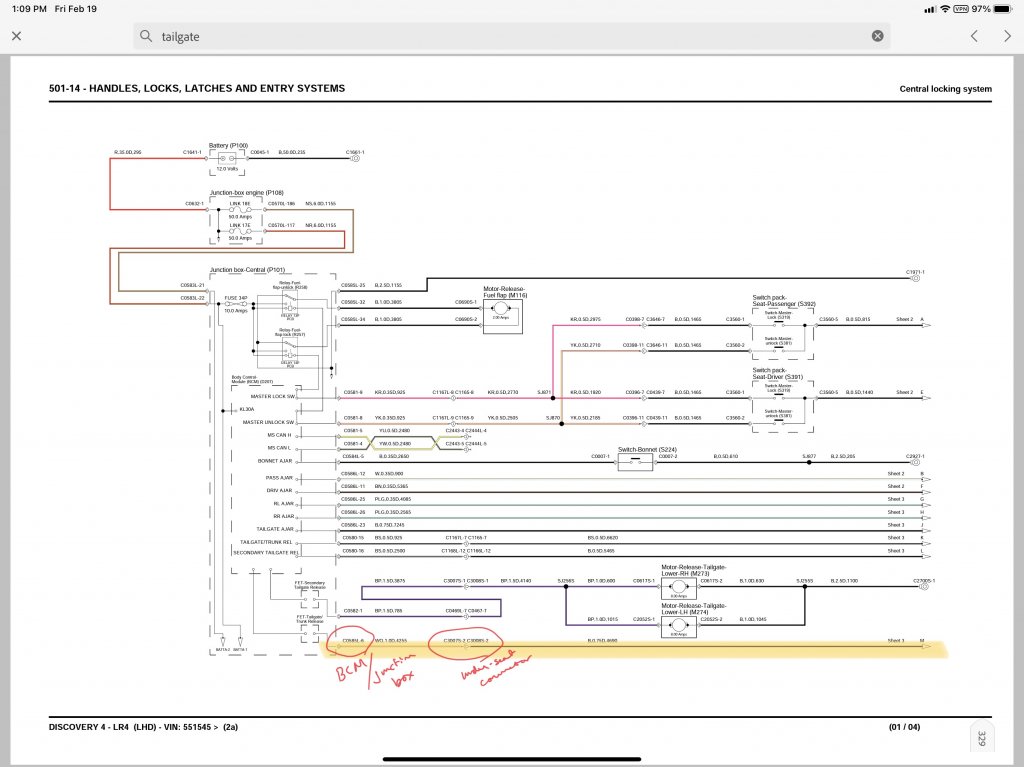Select the "MS CAN L" label
Image resolution: width=1024 pixels, height=767 pixels.
pos(280,448)
